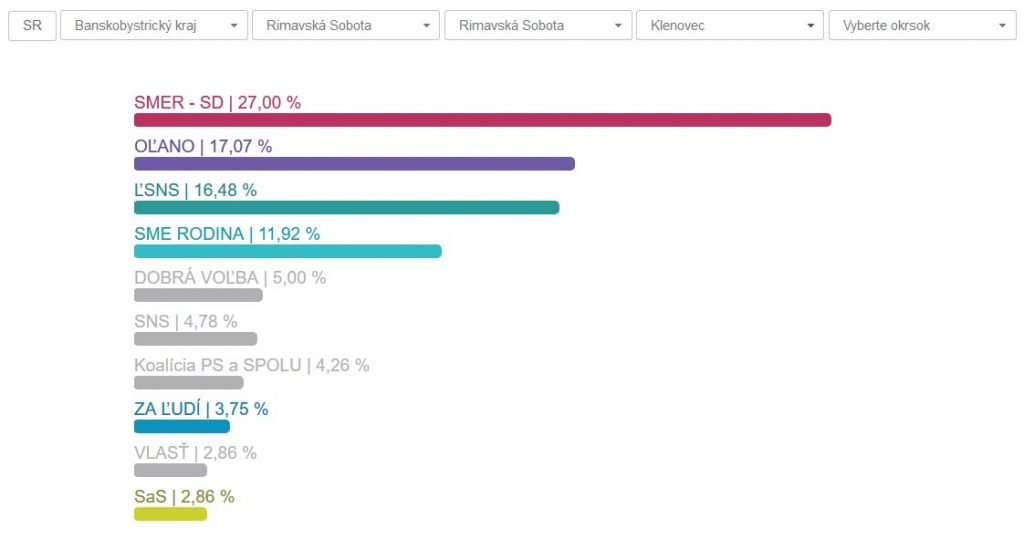1024x550 pixels.
Task: Select the SME RODINA 11,92 % label
Action: coord(227,234)
